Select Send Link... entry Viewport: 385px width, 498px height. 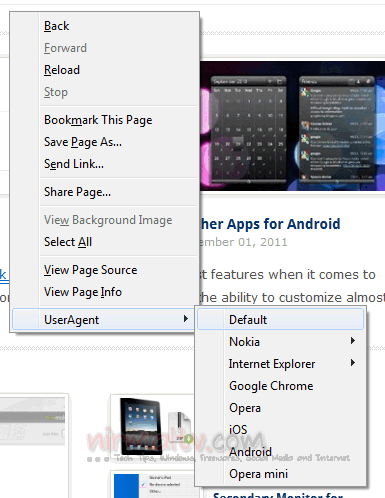105,164
